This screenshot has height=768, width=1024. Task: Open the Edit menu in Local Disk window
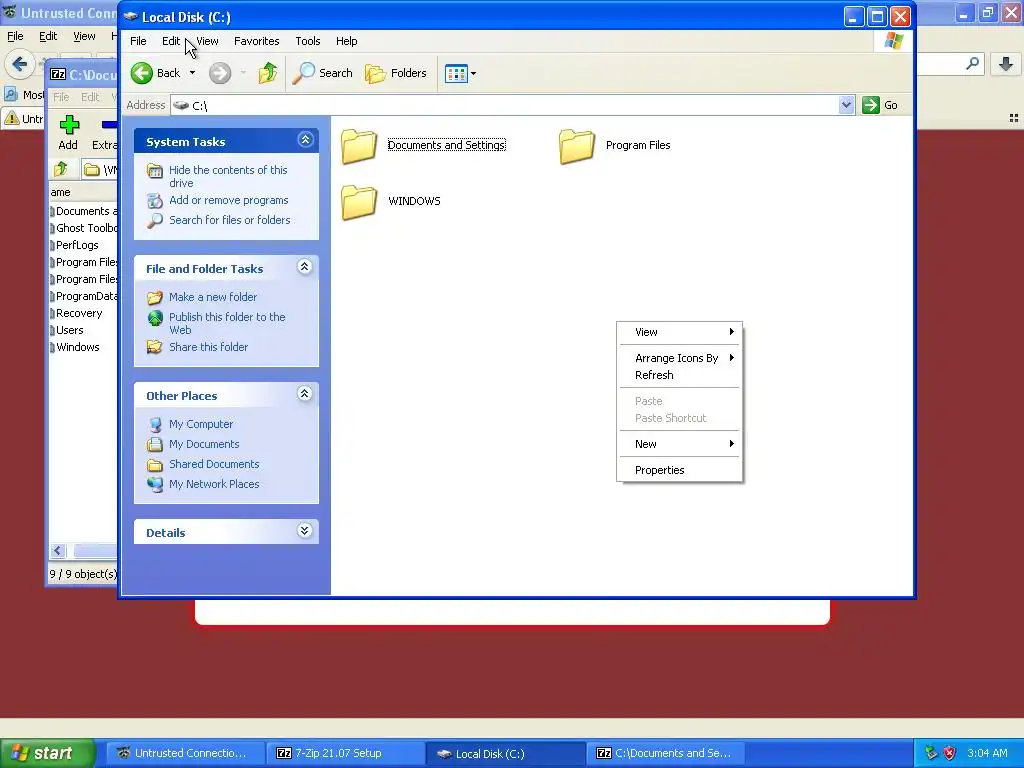(170, 41)
